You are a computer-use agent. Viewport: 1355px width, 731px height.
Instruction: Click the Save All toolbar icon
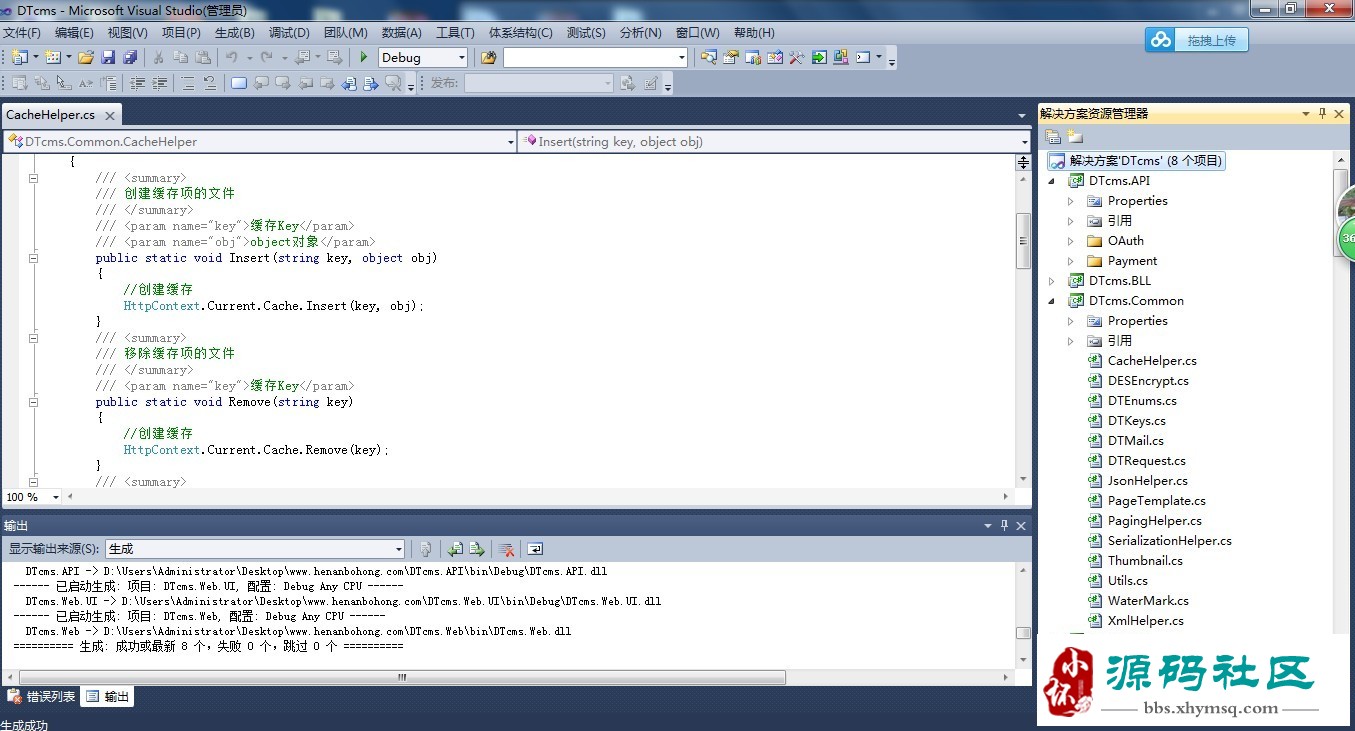click(x=130, y=57)
